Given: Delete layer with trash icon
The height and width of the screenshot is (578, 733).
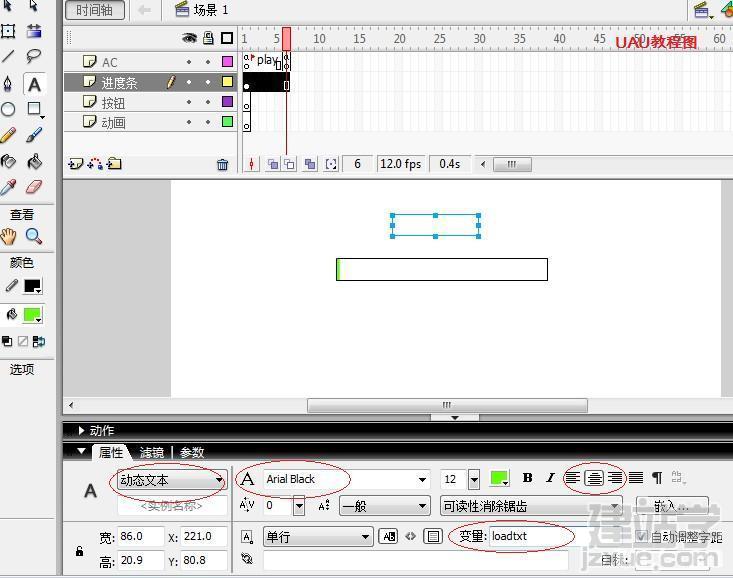Looking at the screenshot, I should 223,164.
